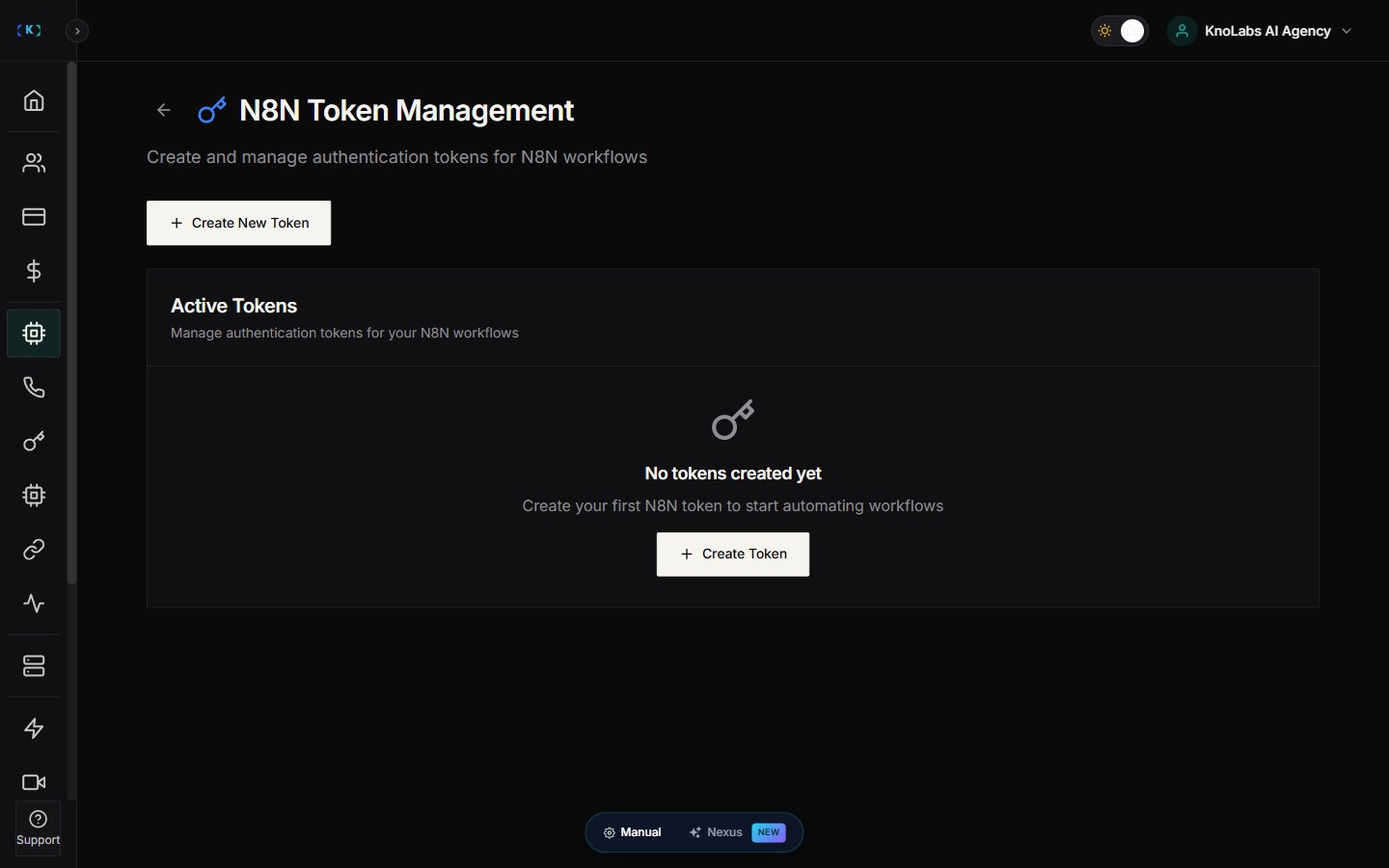
Task: Open the credit card billing sidebar icon
Action: [x=34, y=217]
